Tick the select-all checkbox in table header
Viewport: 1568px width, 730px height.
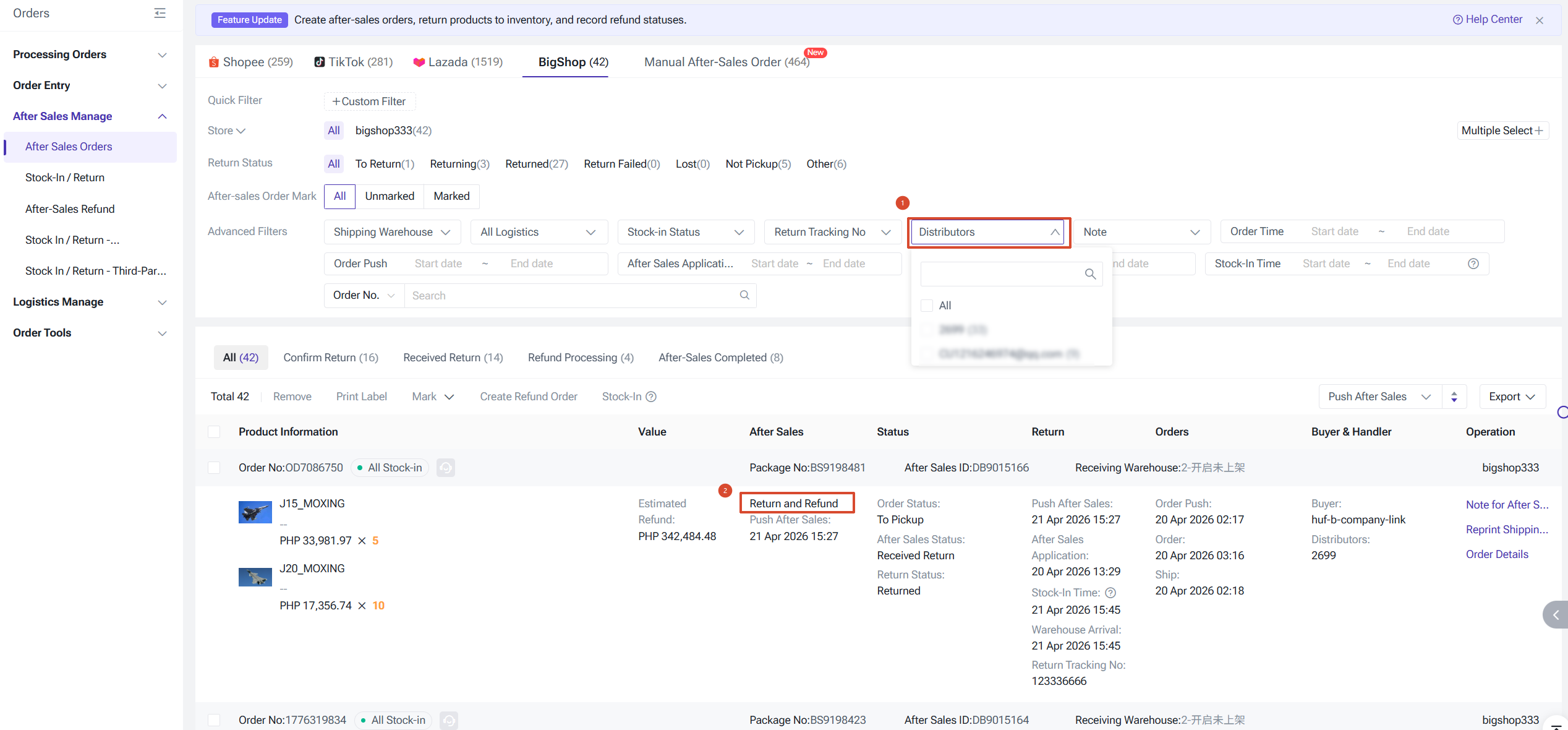pyautogui.click(x=214, y=432)
